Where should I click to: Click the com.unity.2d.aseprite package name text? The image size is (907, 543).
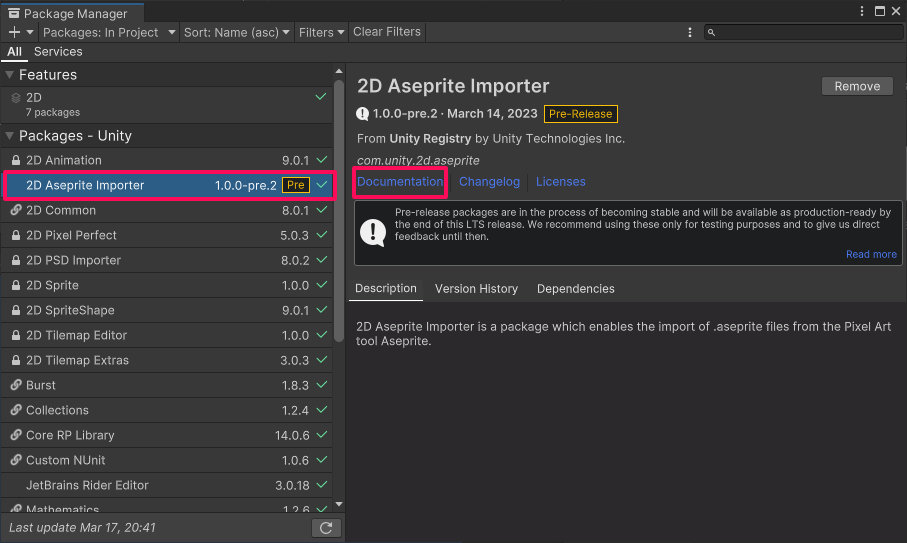(x=418, y=160)
